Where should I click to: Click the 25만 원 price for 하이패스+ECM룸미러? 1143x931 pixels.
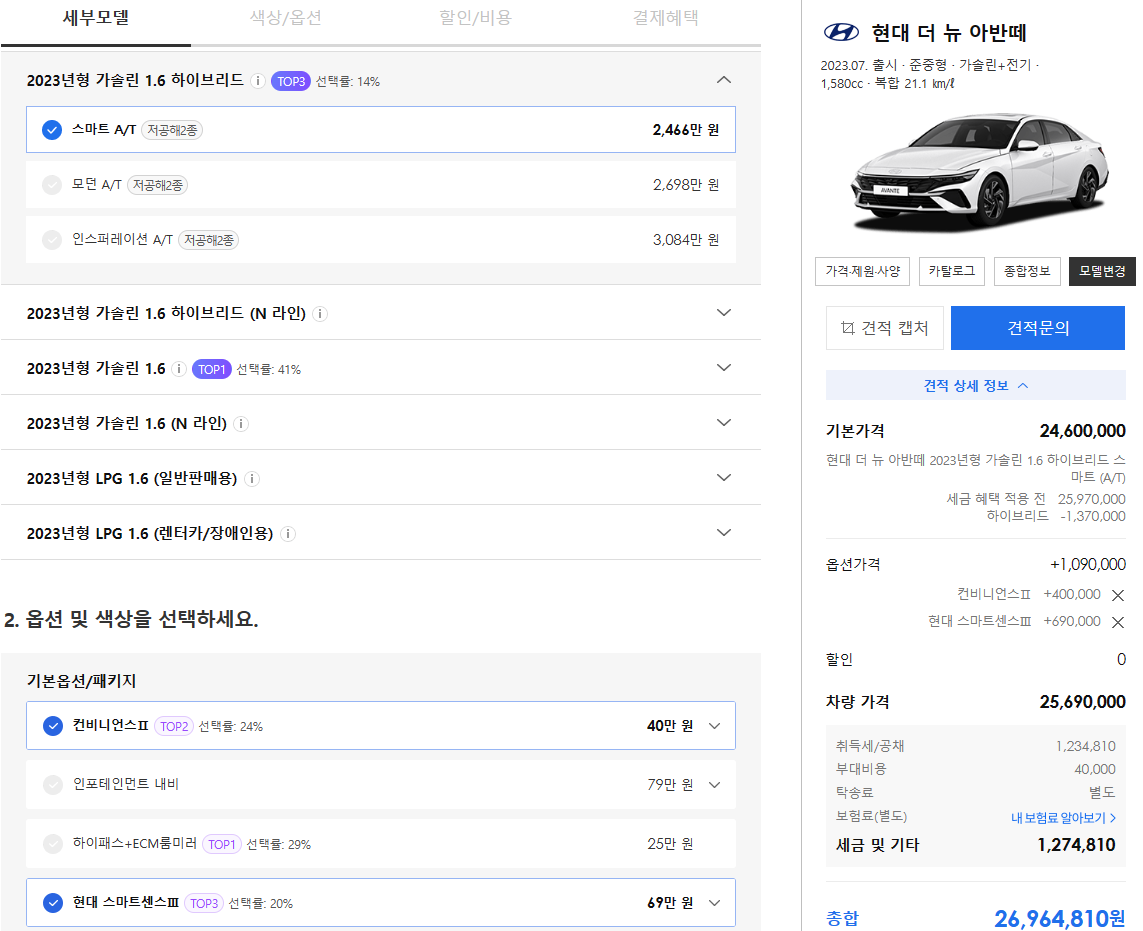click(x=670, y=844)
